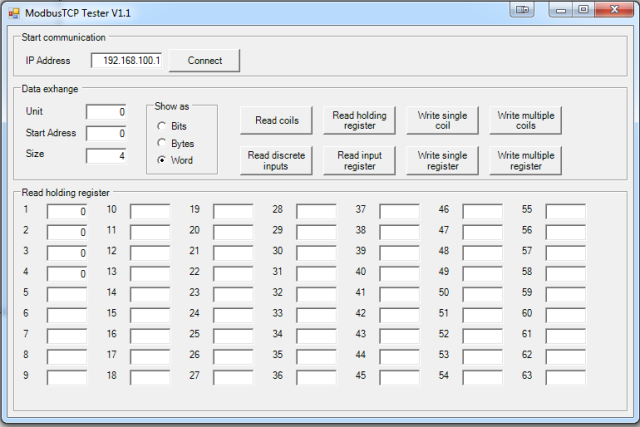Click register 1 value field

coord(67,211)
